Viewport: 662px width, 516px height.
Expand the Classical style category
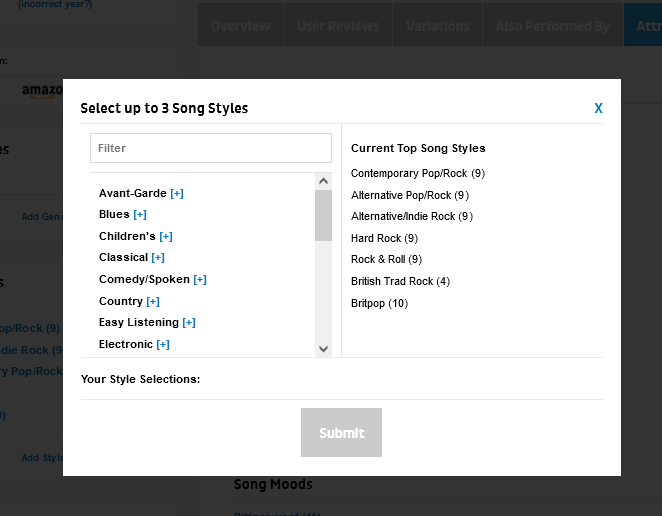158,258
